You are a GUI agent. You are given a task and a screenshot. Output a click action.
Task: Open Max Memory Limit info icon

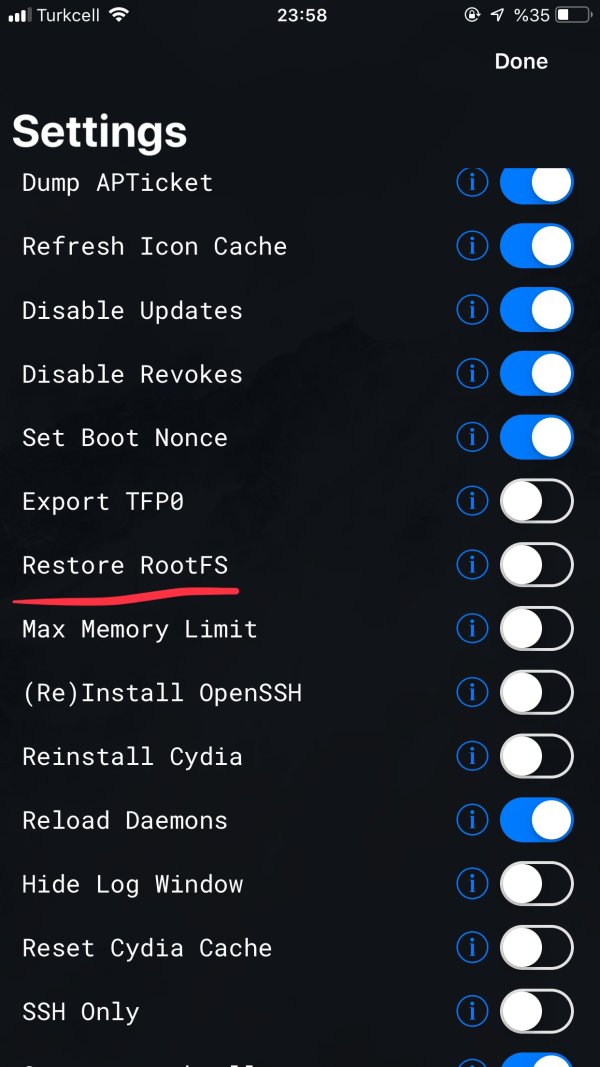(471, 629)
